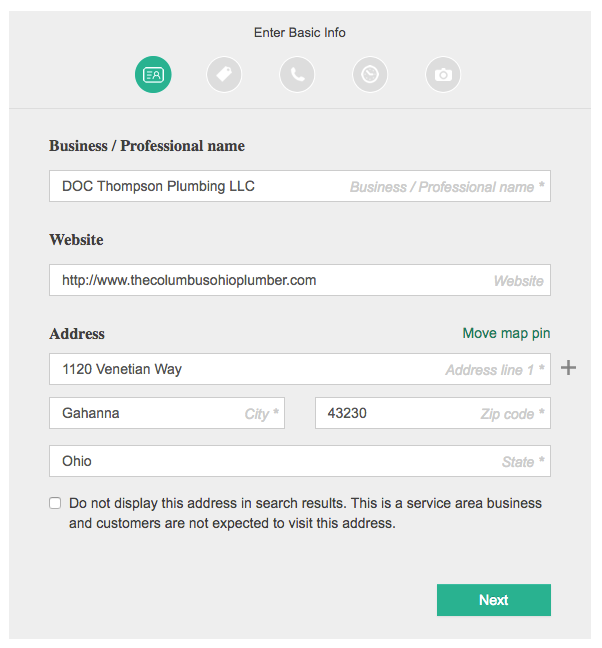This screenshot has width=602, height=648.
Task: Open the phone contact step icon
Action: [297, 74]
